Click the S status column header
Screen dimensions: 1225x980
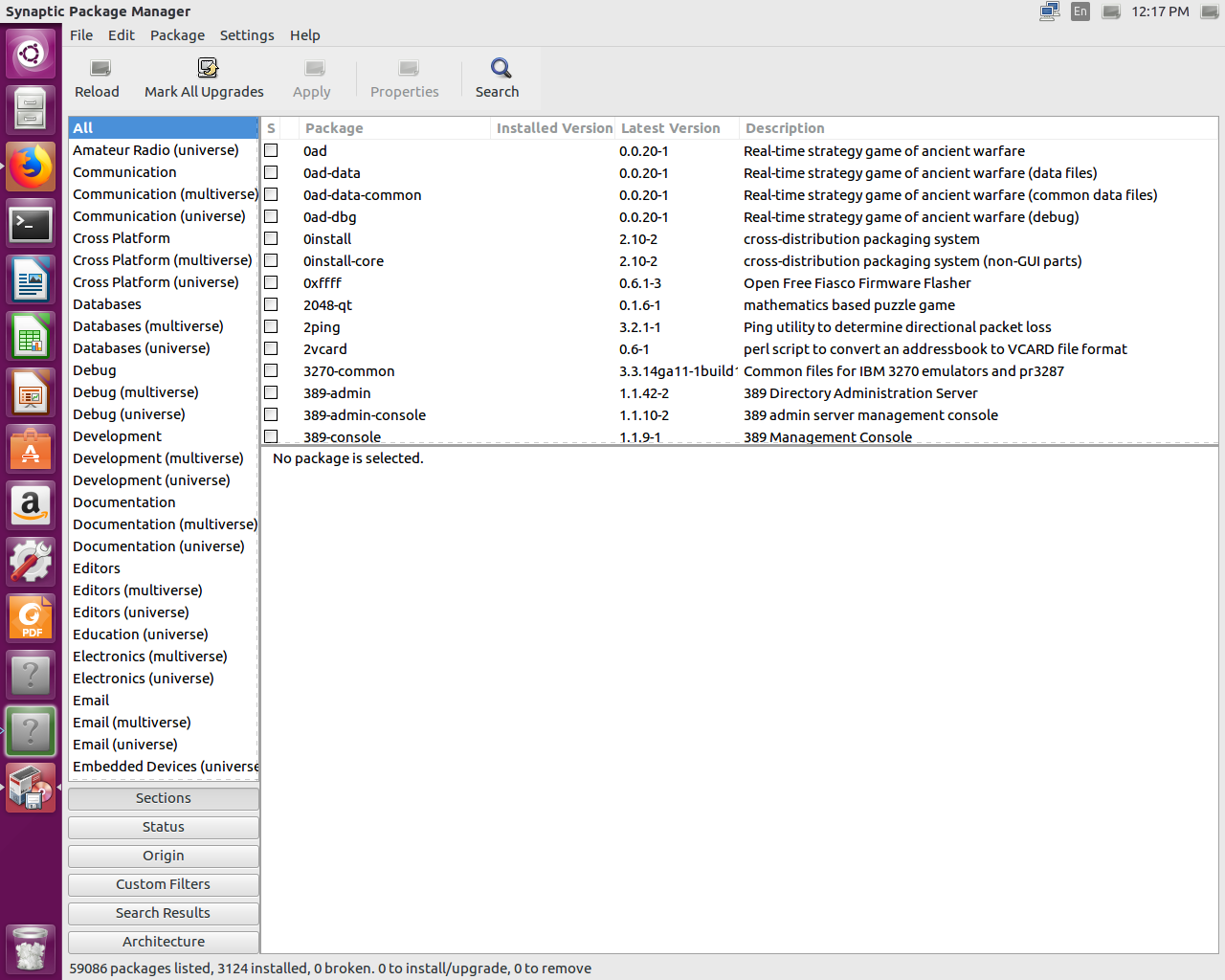272,128
